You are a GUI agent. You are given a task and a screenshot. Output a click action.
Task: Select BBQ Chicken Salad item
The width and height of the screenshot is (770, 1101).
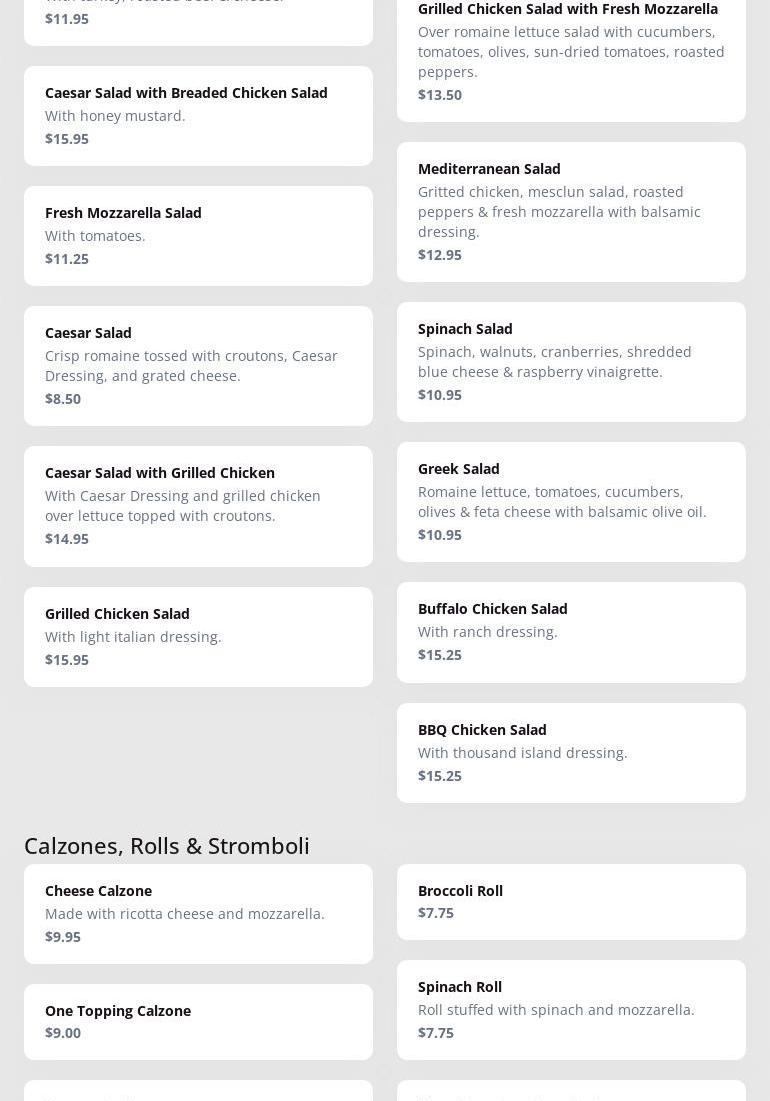click(x=571, y=753)
